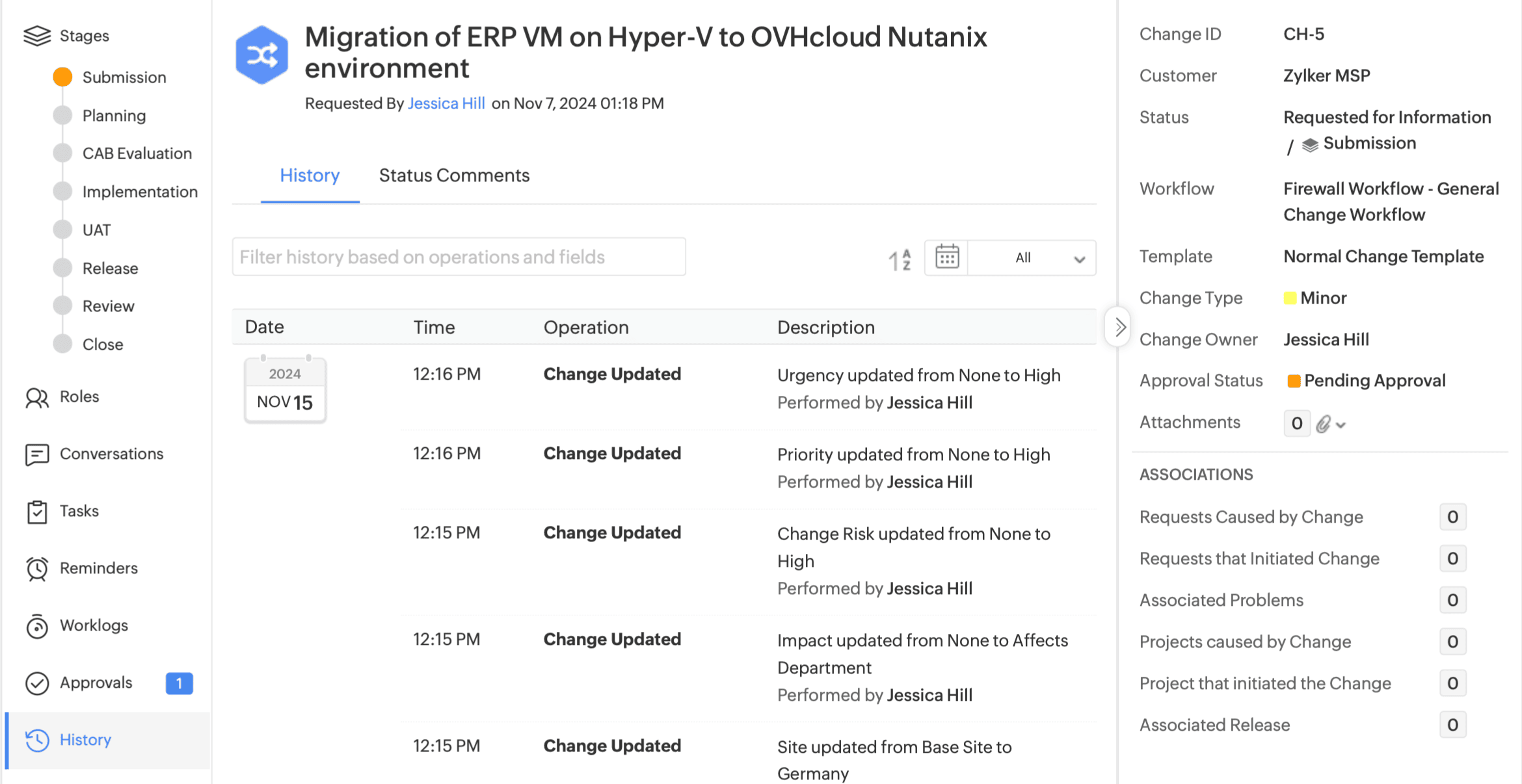The height and width of the screenshot is (784, 1522).
Task: Open Roles from the sidebar
Action: pyautogui.click(x=79, y=397)
